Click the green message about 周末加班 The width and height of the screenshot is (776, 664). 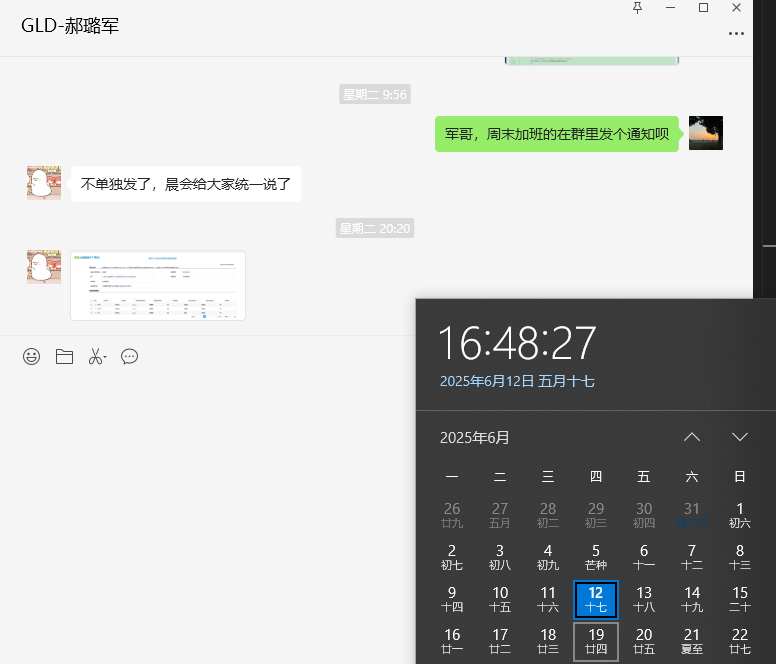click(x=557, y=134)
